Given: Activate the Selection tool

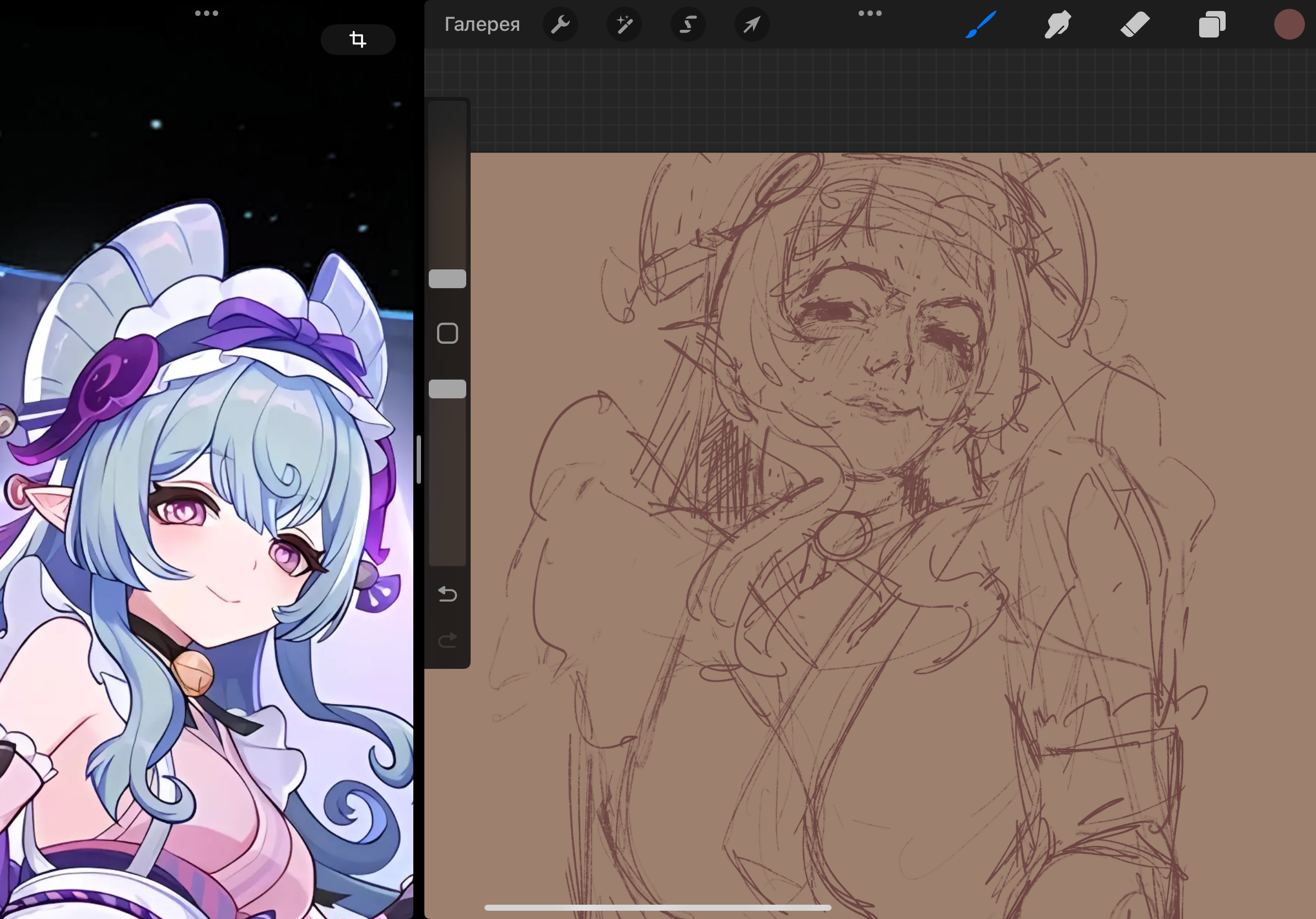Looking at the screenshot, I should [688, 25].
